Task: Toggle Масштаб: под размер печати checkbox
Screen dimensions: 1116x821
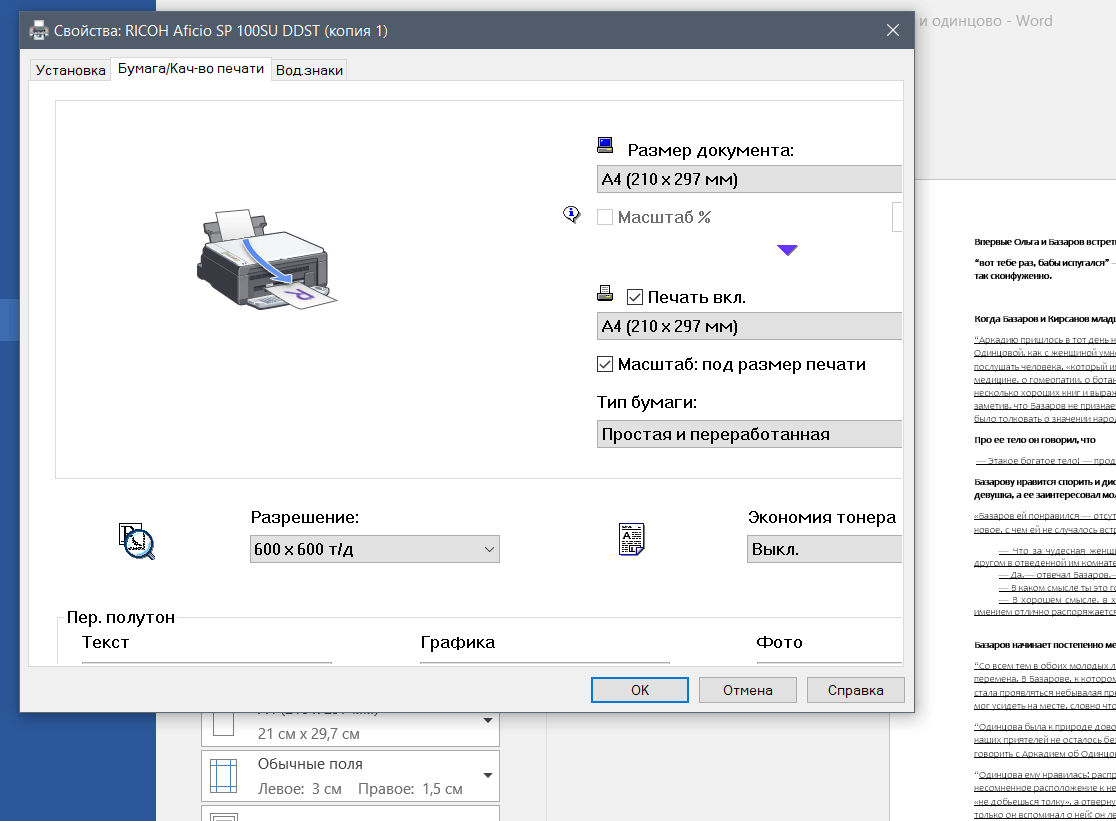Action: [x=604, y=364]
